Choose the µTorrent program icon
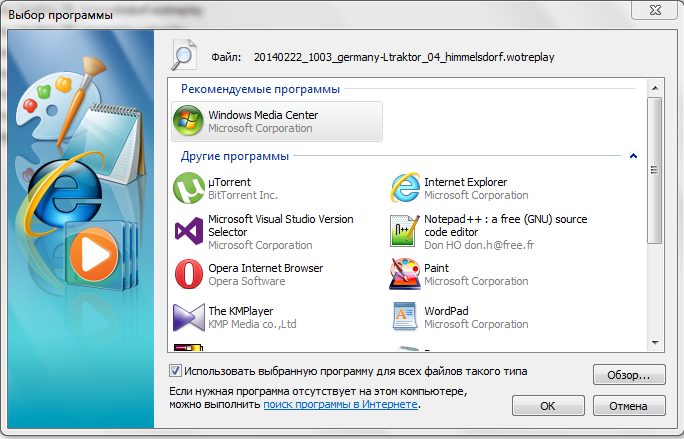684x439 pixels. 187,188
